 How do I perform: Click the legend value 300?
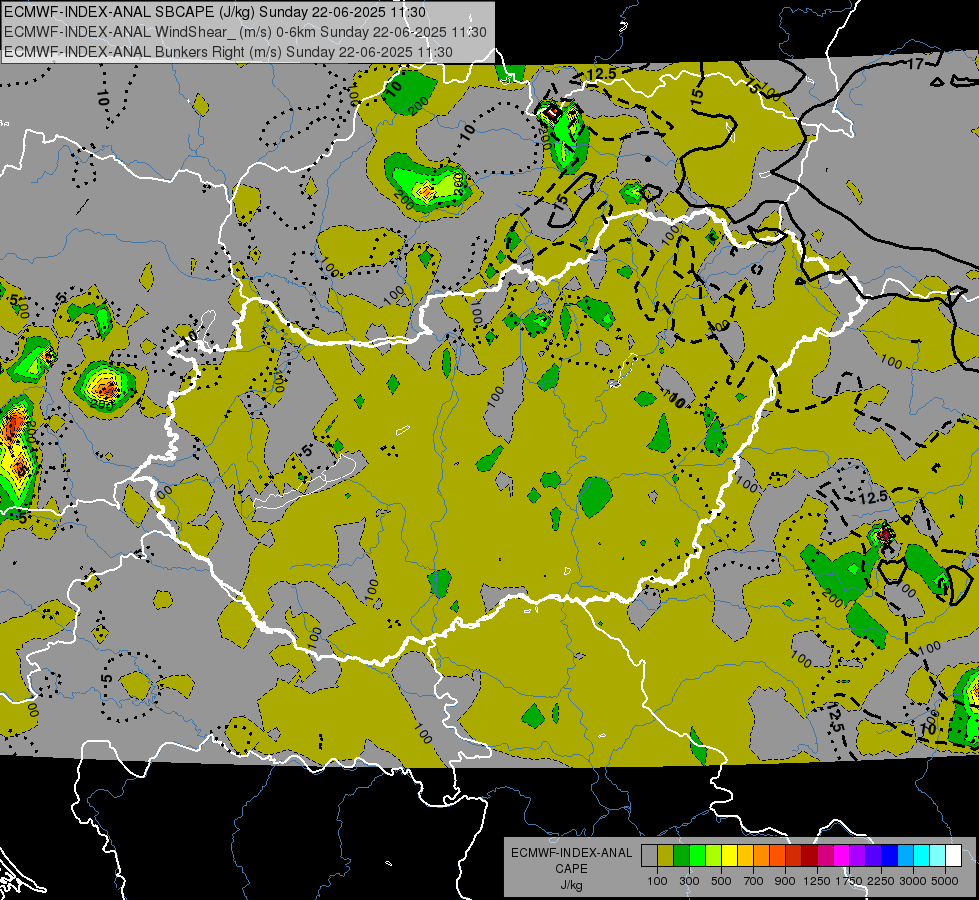pyautogui.click(x=689, y=881)
